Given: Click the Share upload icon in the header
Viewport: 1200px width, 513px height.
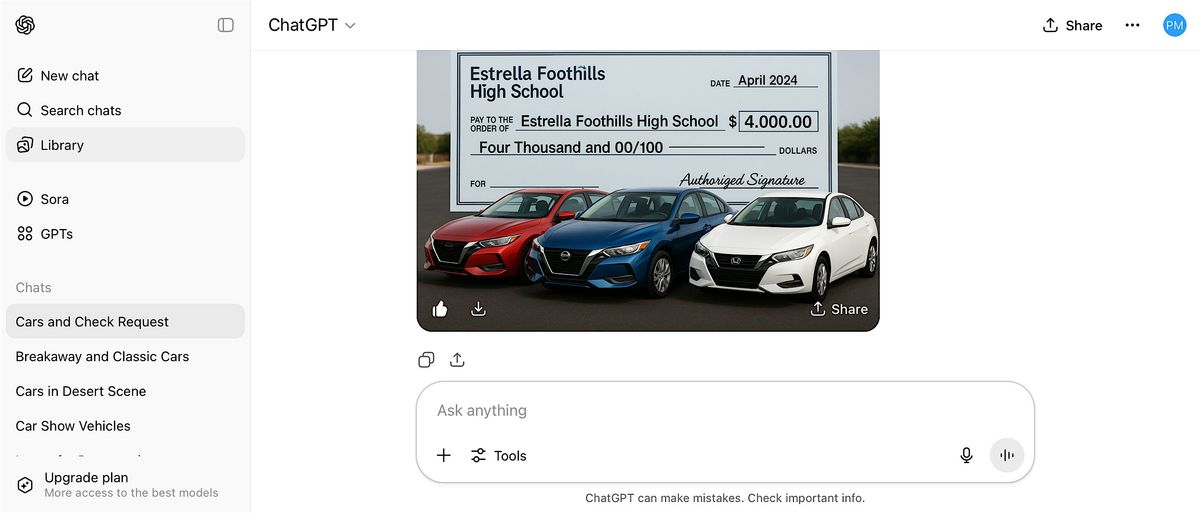Looking at the screenshot, I should tap(1050, 25).
